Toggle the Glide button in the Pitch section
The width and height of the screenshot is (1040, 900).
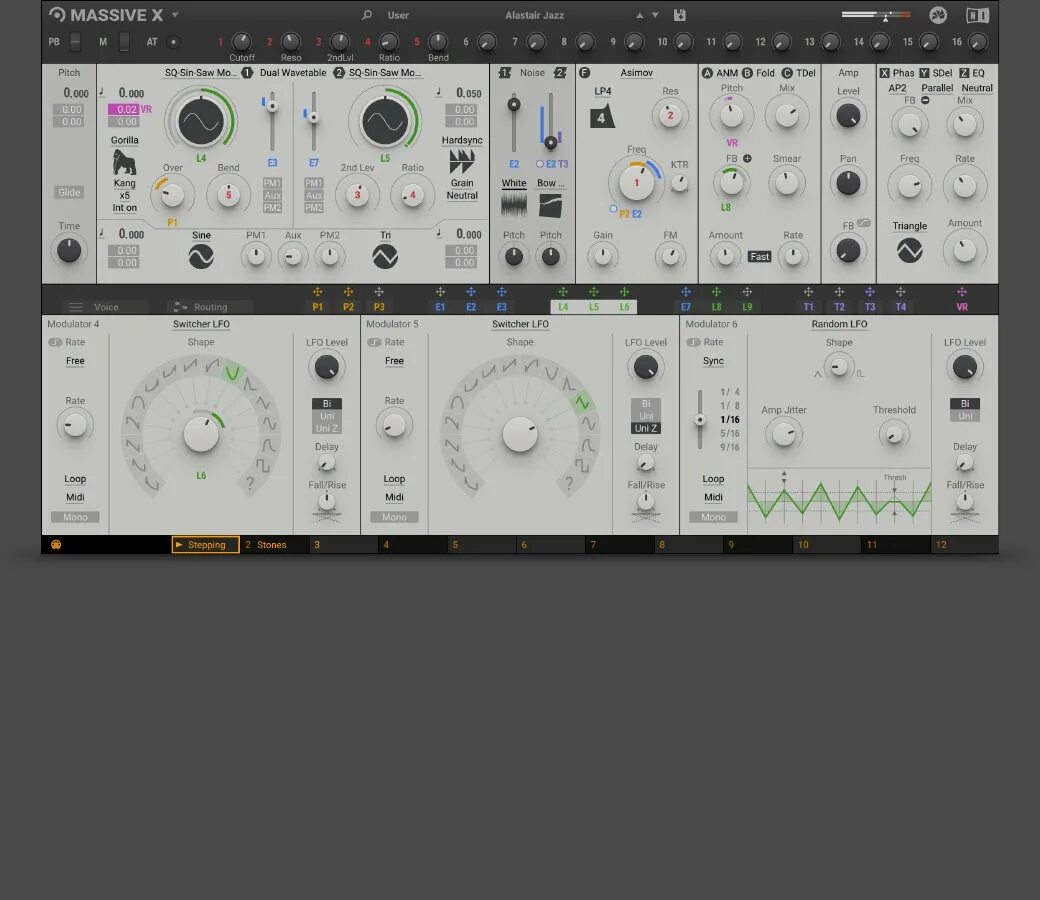(69, 192)
